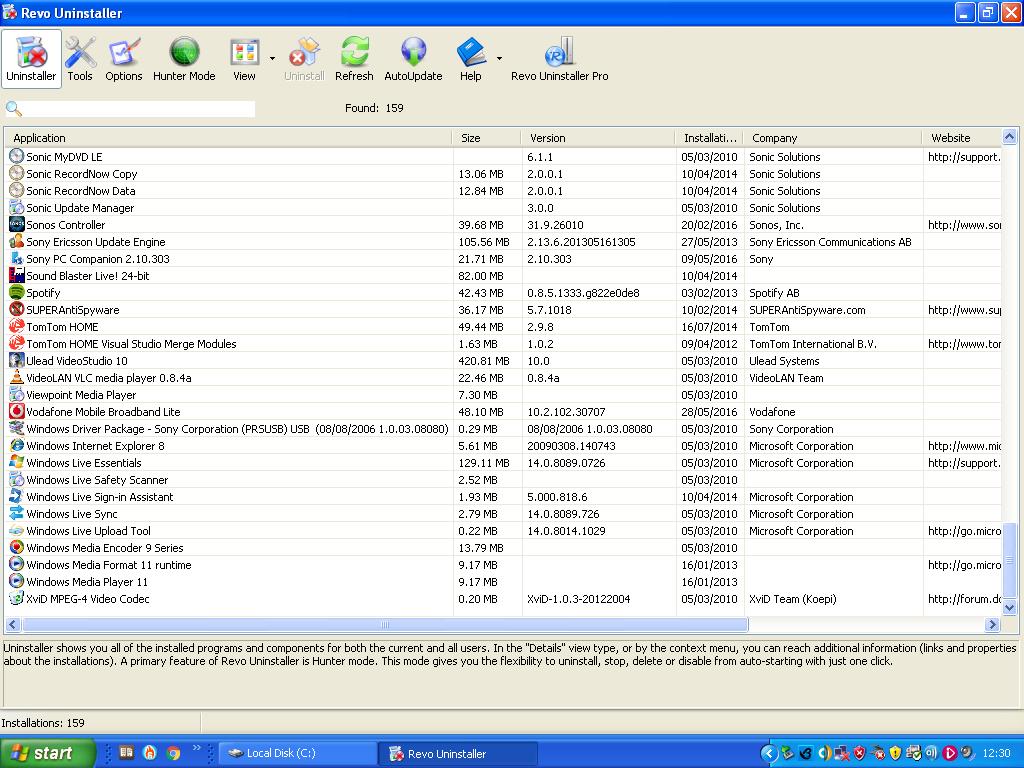Sort by the Installation date column

(x=709, y=138)
